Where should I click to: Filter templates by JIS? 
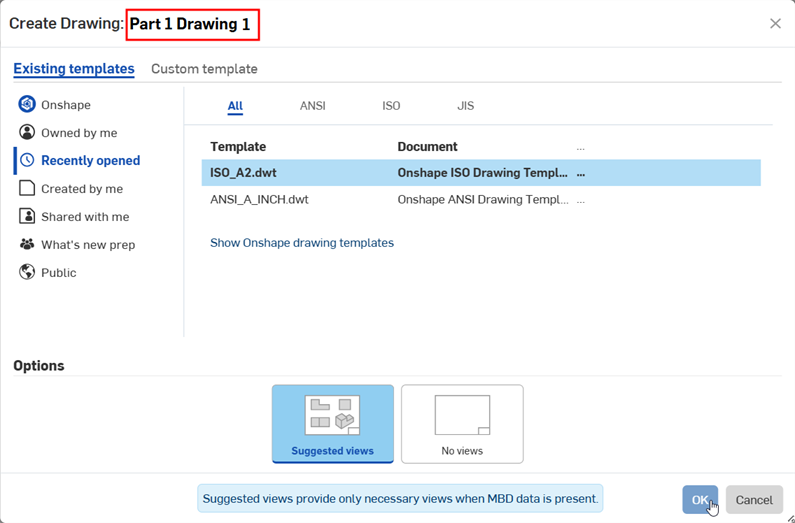465,106
